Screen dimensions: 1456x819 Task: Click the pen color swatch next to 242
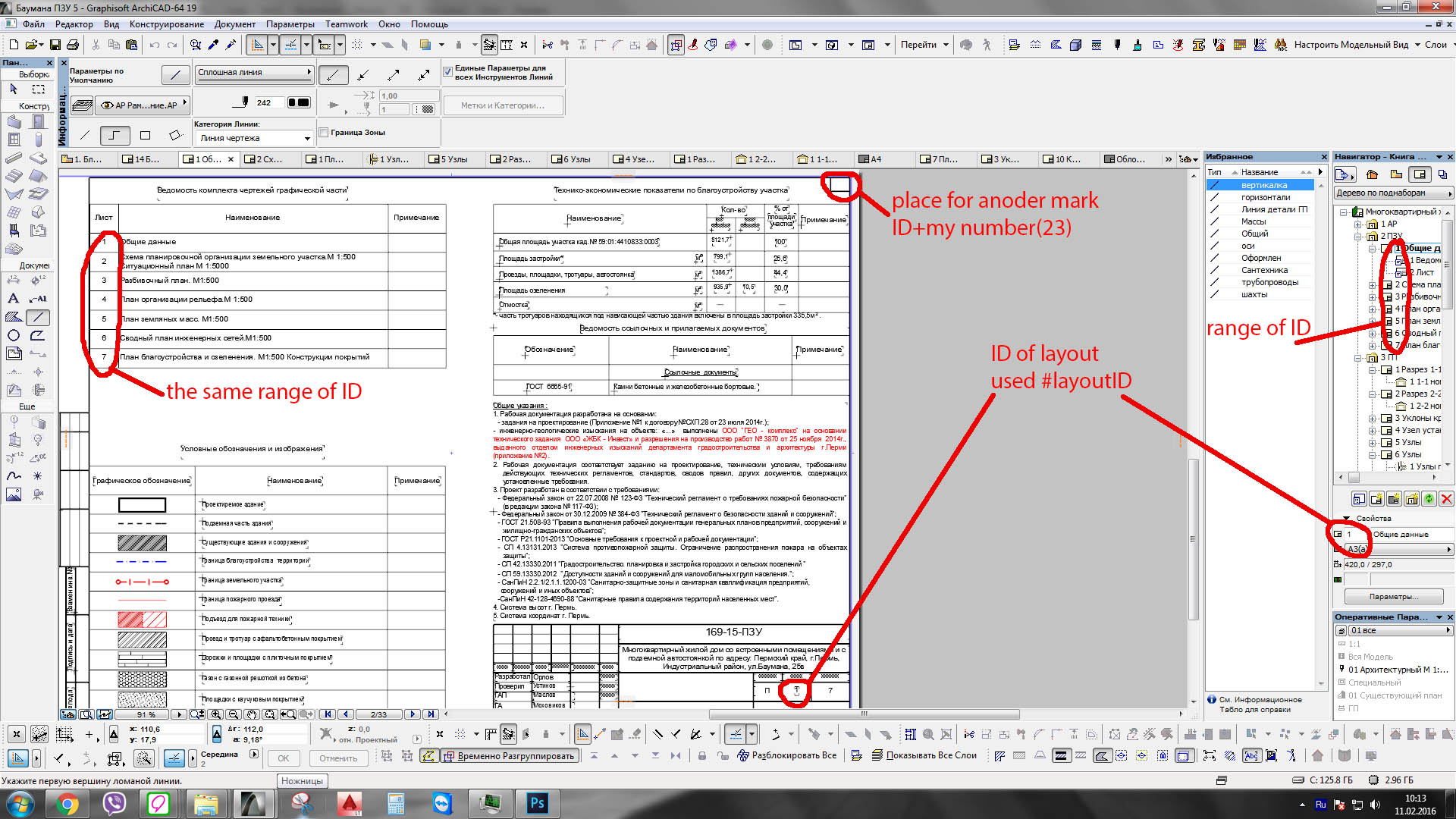299,102
